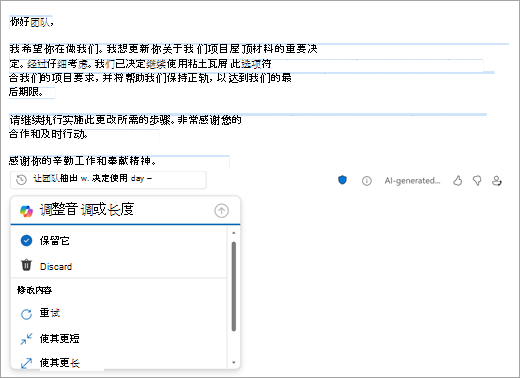The width and height of the screenshot is (520, 378).
Task: Click the 使其更短 shrink arrows icon
Action: pyautogui.click(x=26, y=339)
